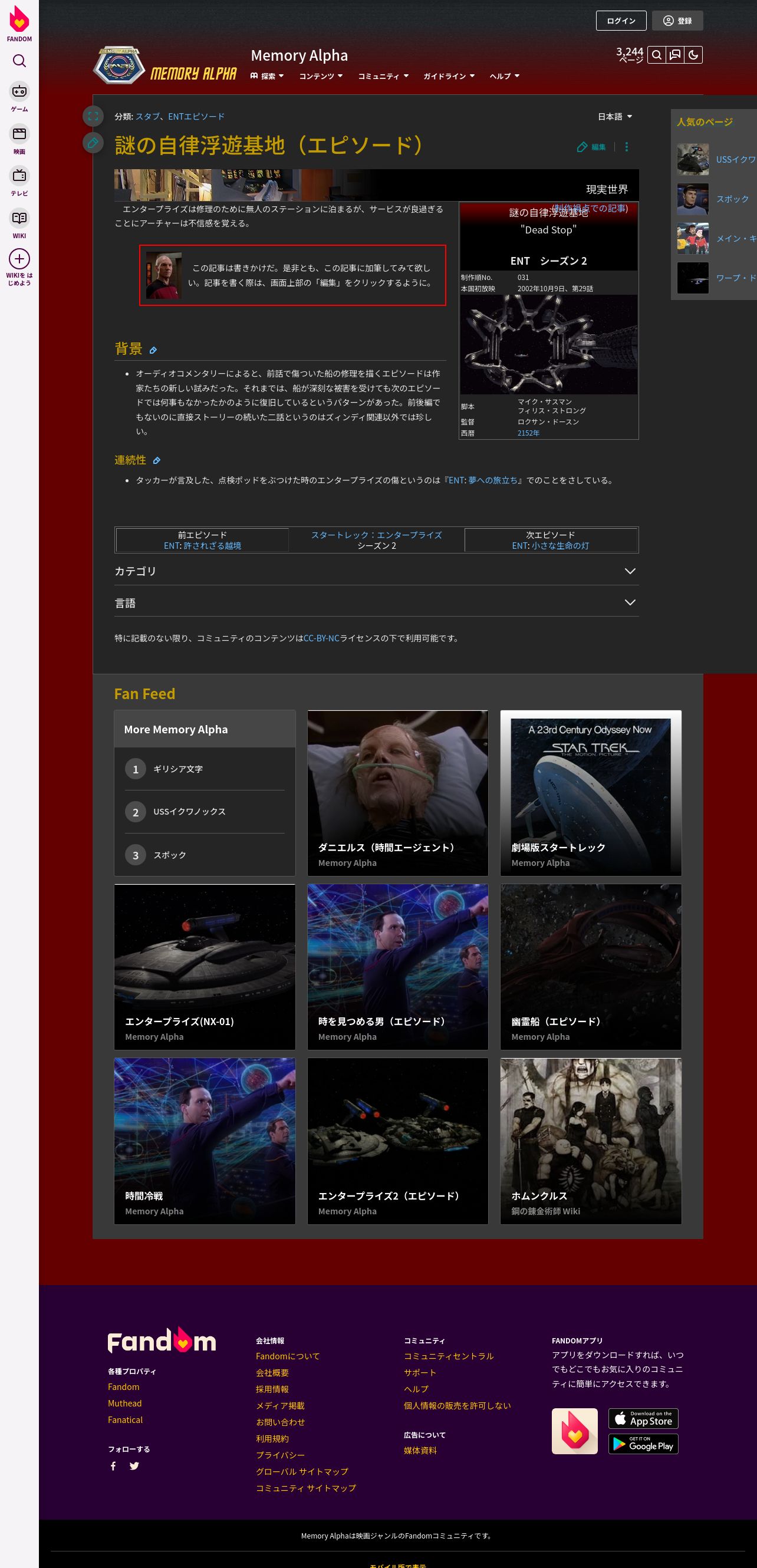Screen dimensions: 757x1568
Task: Open the discussions speech-bubble icon in header
Action: (675, 55)
